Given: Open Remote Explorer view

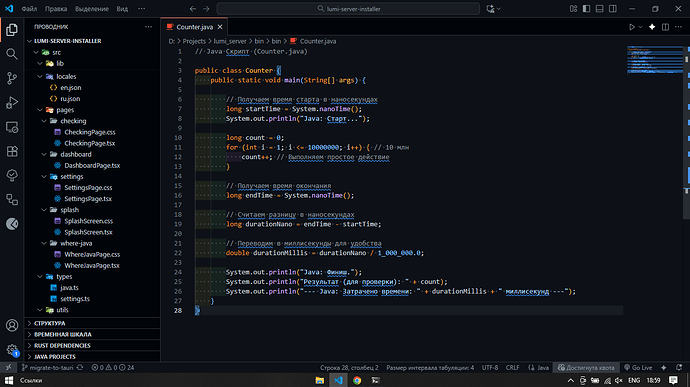Looking at the screenshot, I should tap(12, 127).
